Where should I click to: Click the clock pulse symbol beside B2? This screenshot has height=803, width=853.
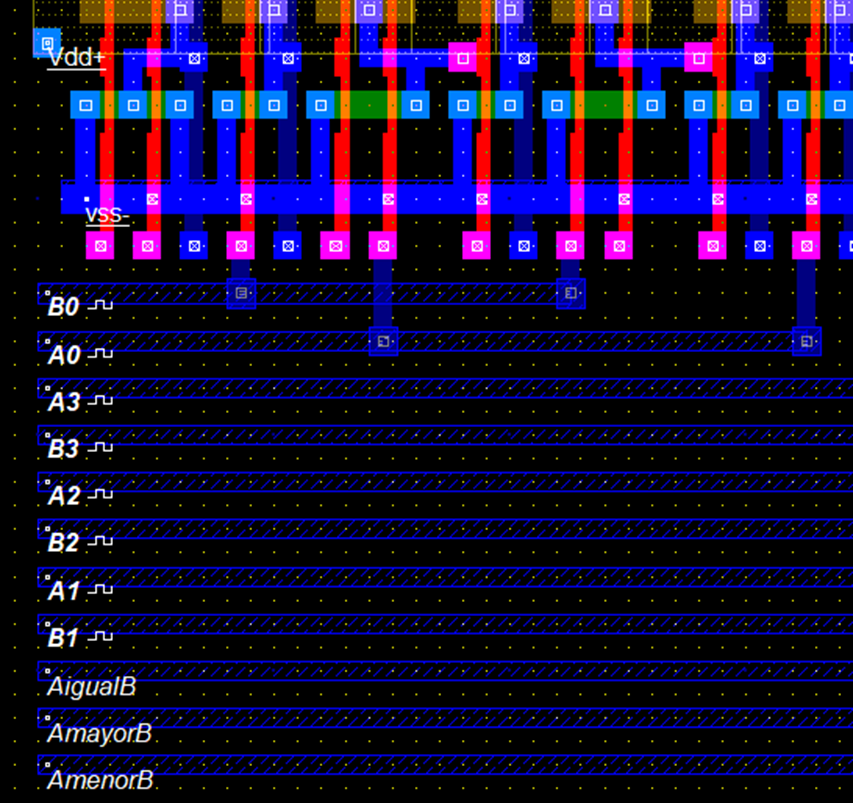(101, 540)
